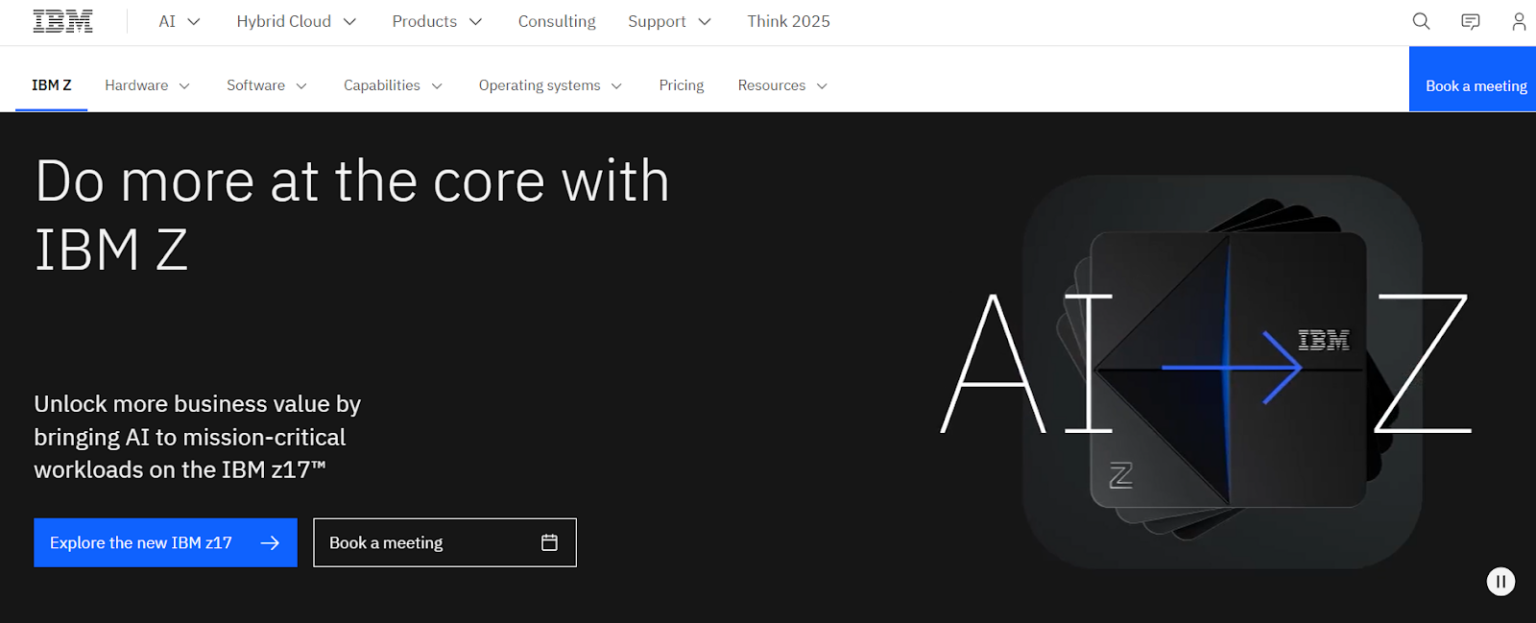1536x623 pixels.
Task: Go to the Pricing page
Action: (x=681, y=86)
